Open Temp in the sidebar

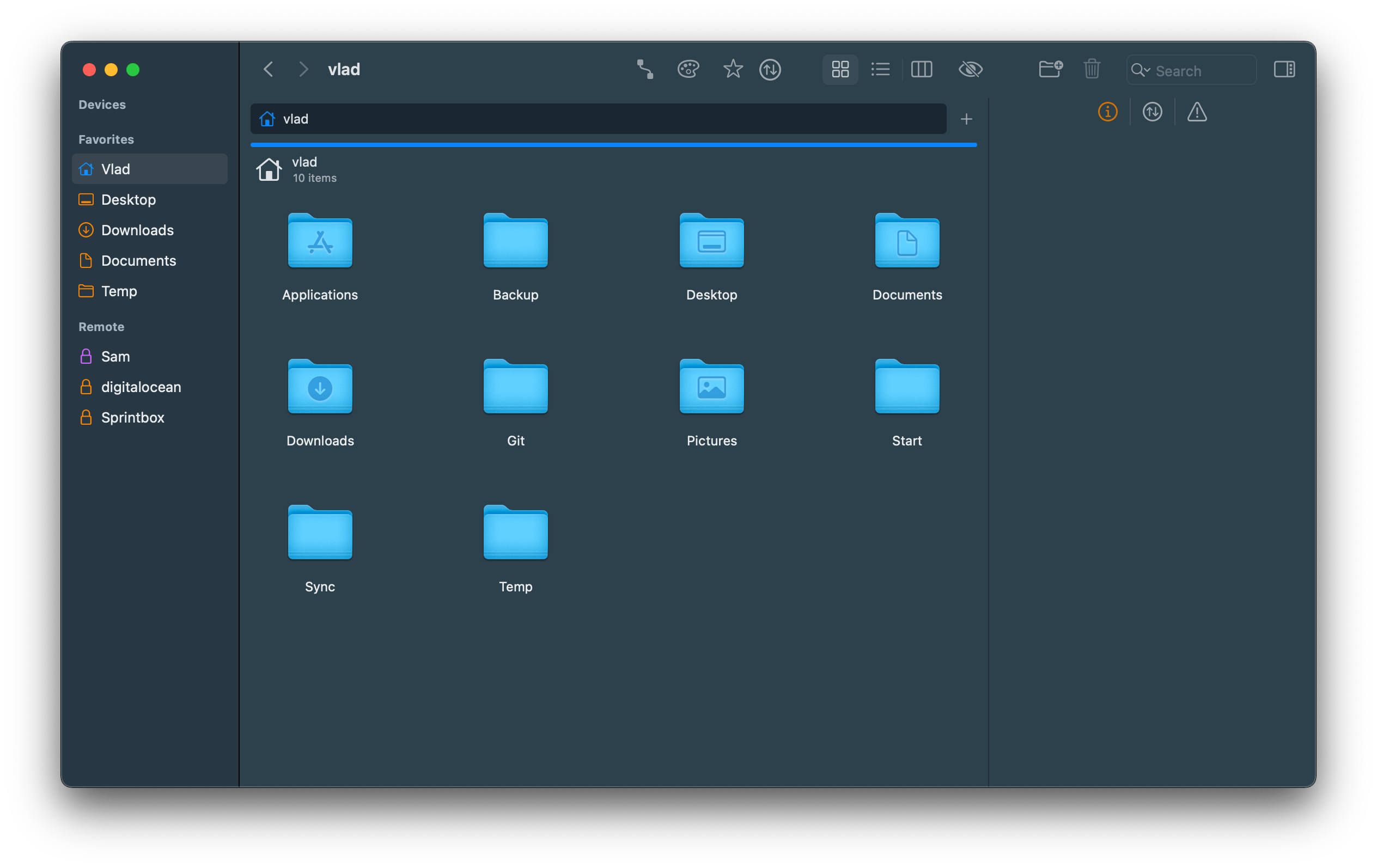(x=150, y=291)
